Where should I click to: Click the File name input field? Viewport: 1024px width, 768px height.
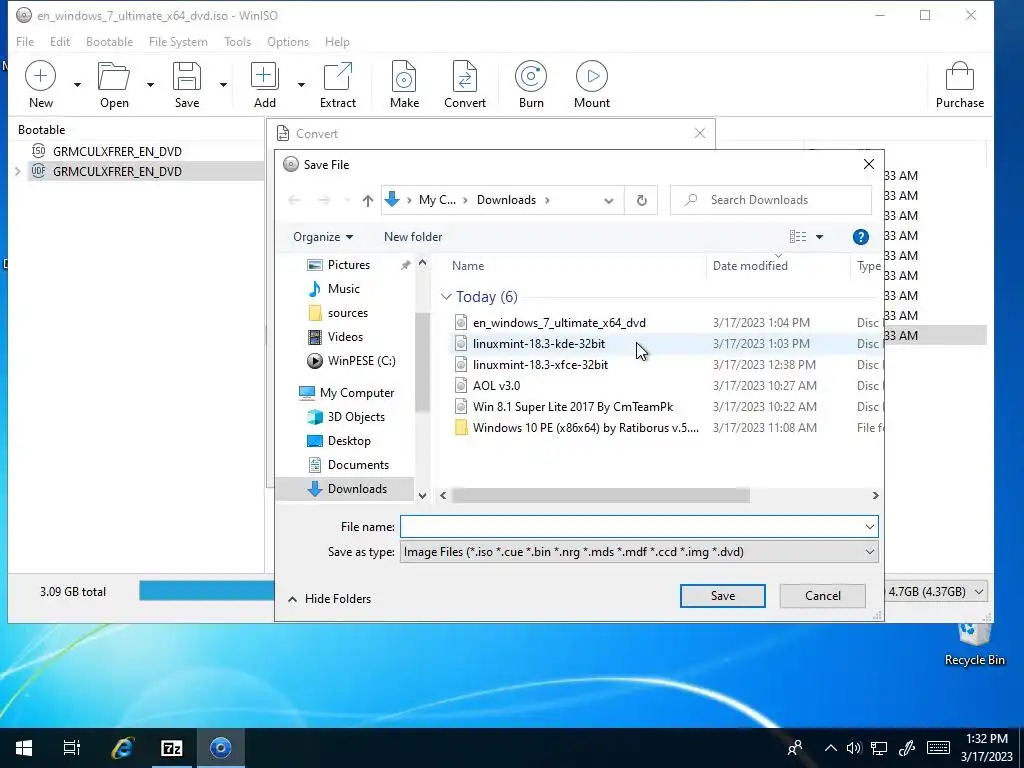pos(639,526)
